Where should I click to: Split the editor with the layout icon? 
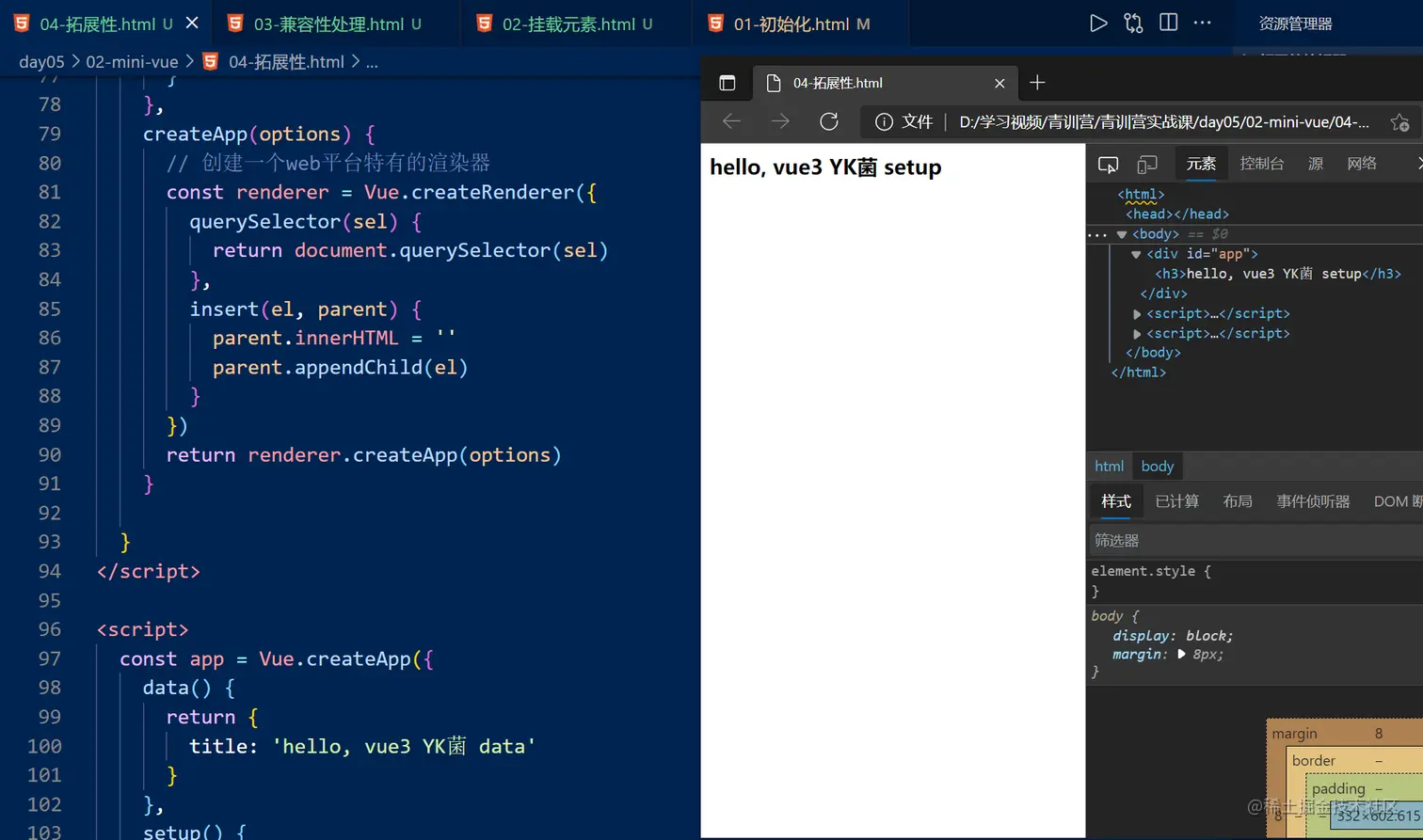[1168, 23]
